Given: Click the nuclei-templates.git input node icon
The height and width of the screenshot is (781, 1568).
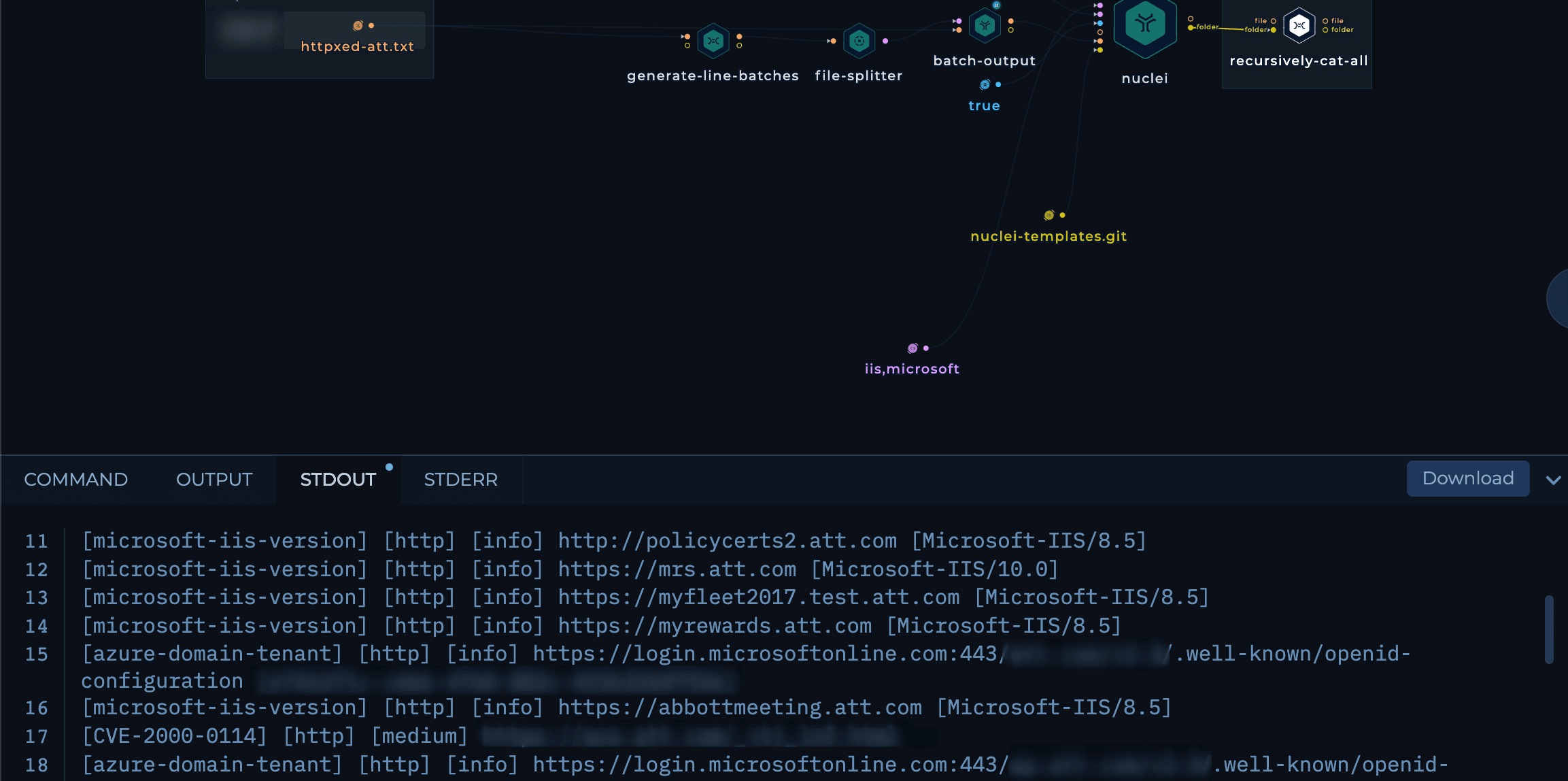Looking at the screenshot, I should pyautogui.click(x=1049, y=215).
